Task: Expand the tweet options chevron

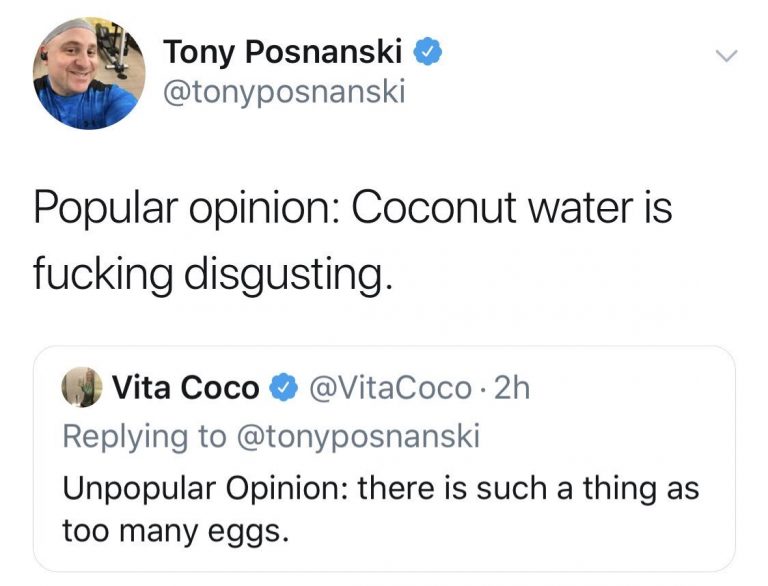Action: pos(728,56)
